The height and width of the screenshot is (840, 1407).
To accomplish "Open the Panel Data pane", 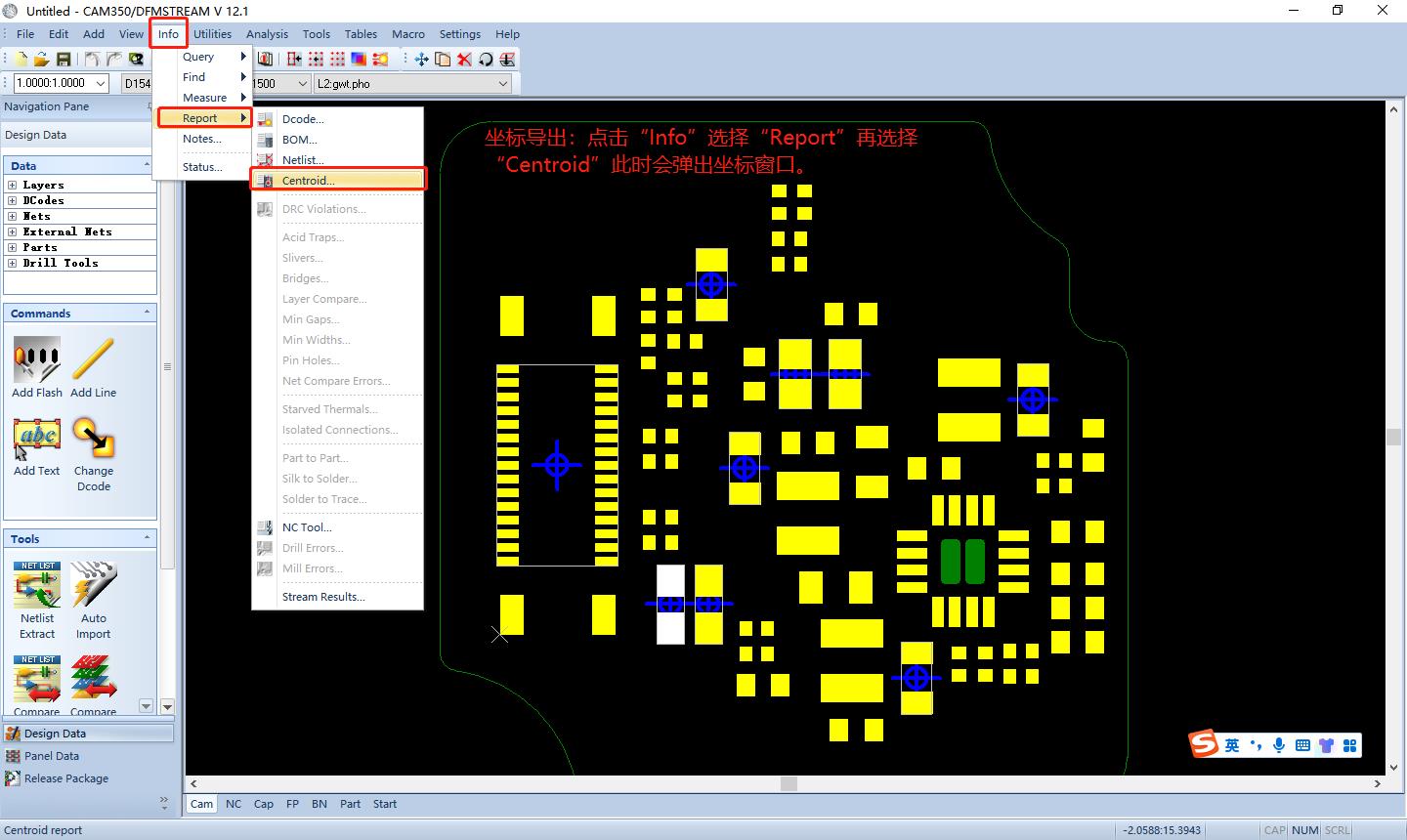I will [52, 756].
